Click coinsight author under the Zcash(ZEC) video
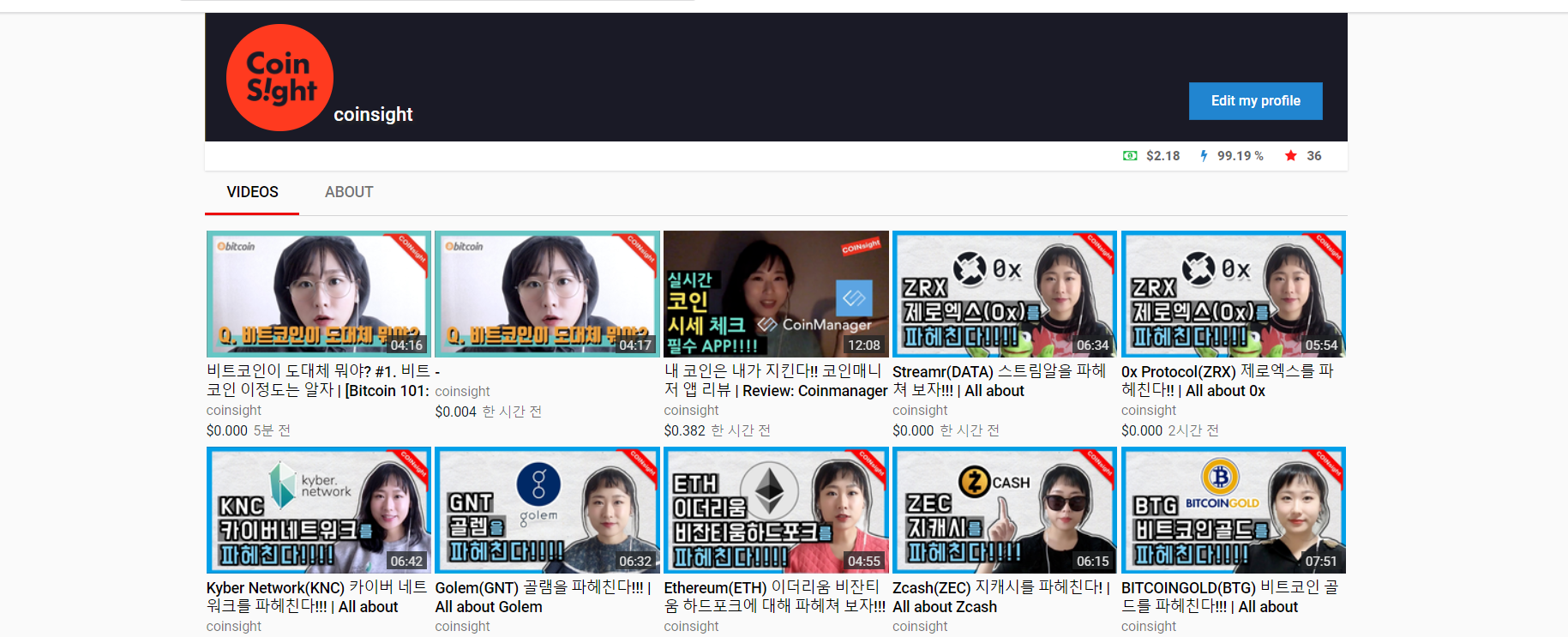This screenshot has width=1568, height=637. click(921, 627)
